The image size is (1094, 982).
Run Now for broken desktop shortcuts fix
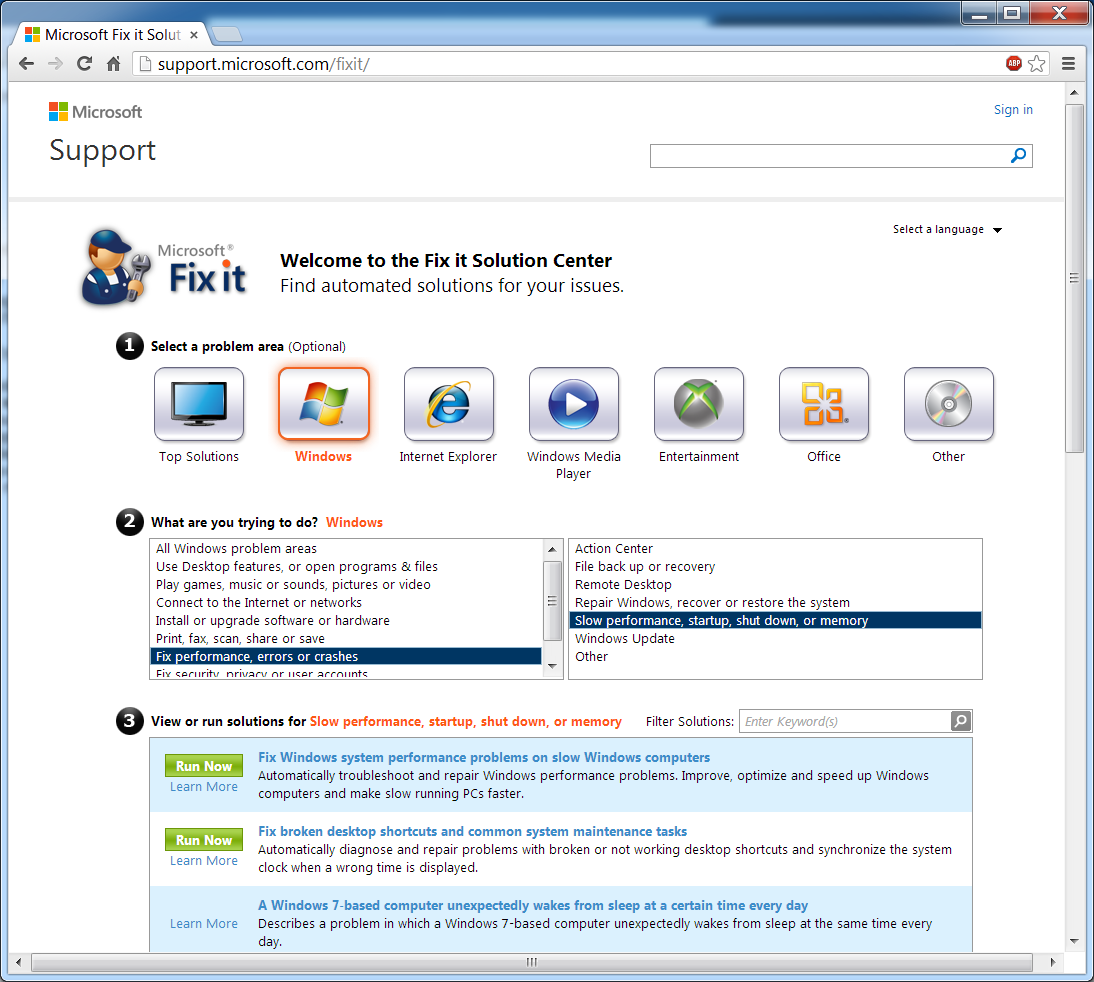(x=204, y=840)
